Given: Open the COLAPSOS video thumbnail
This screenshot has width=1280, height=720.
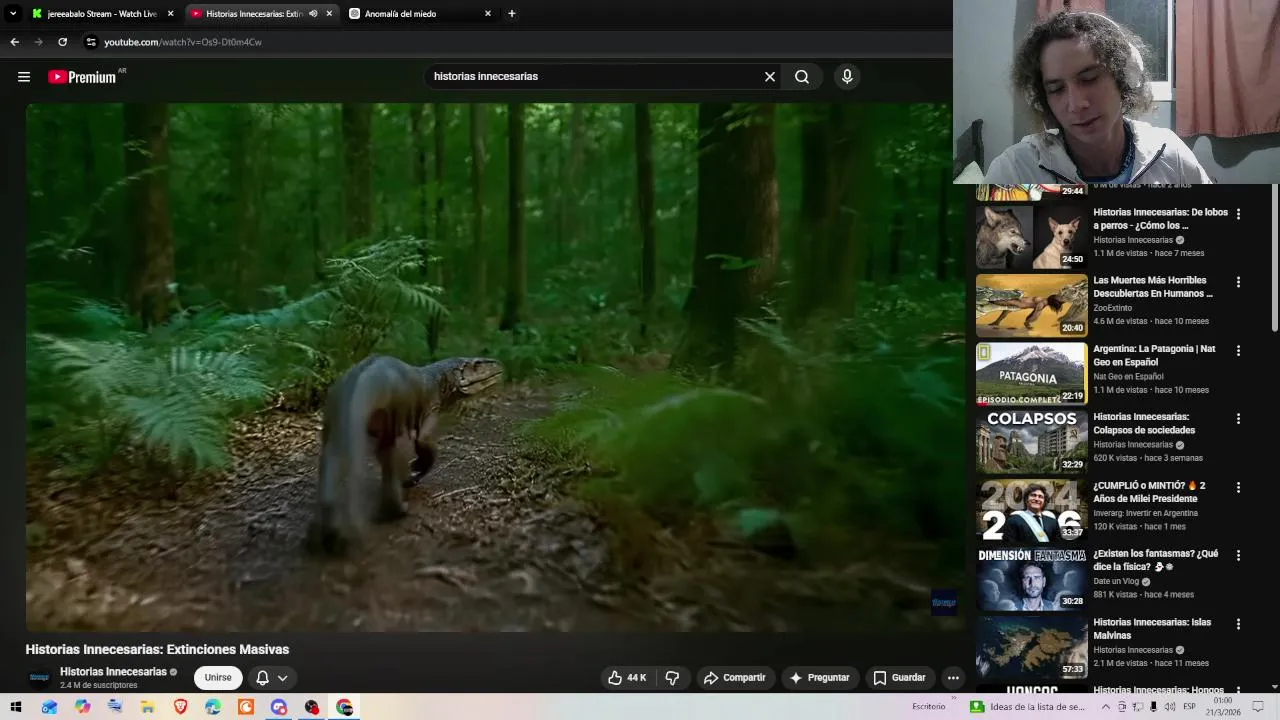Looking at the screenshot, I should [x=1031, y=442].
